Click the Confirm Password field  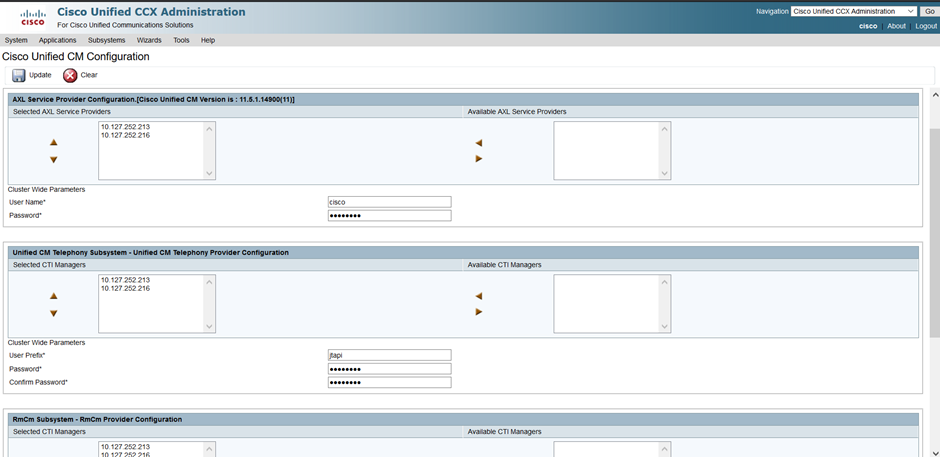390,383
